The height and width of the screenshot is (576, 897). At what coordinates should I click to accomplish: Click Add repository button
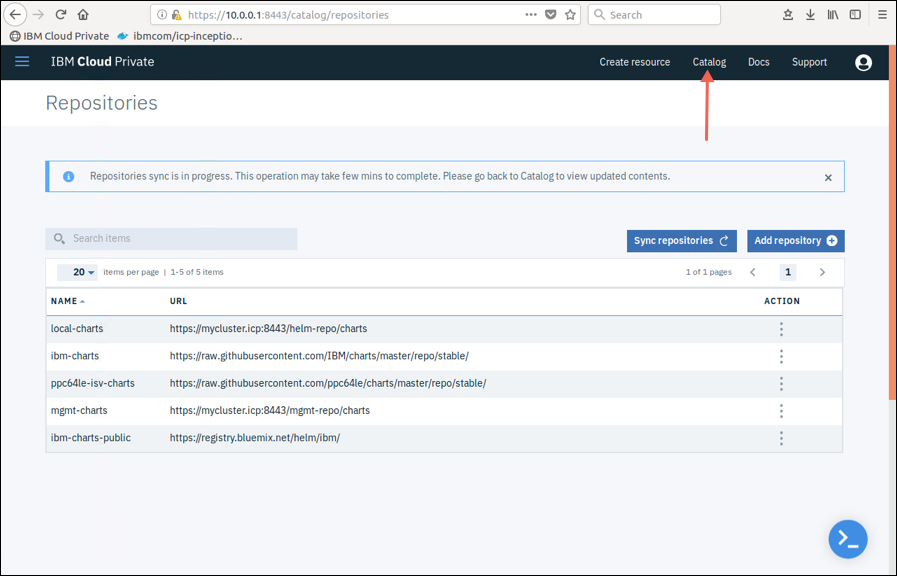pos(795,241)
